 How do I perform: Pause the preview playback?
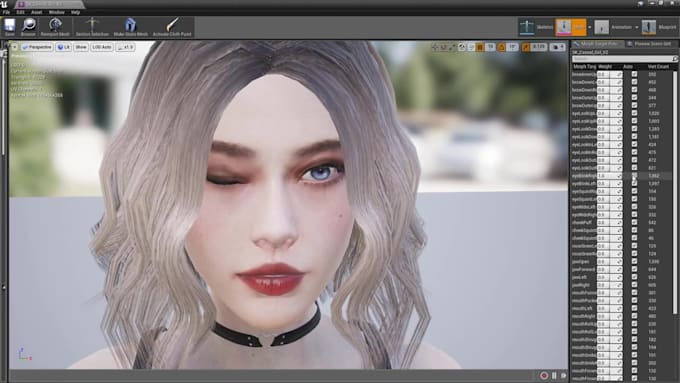pyautogui.click(x=554, y=376)
